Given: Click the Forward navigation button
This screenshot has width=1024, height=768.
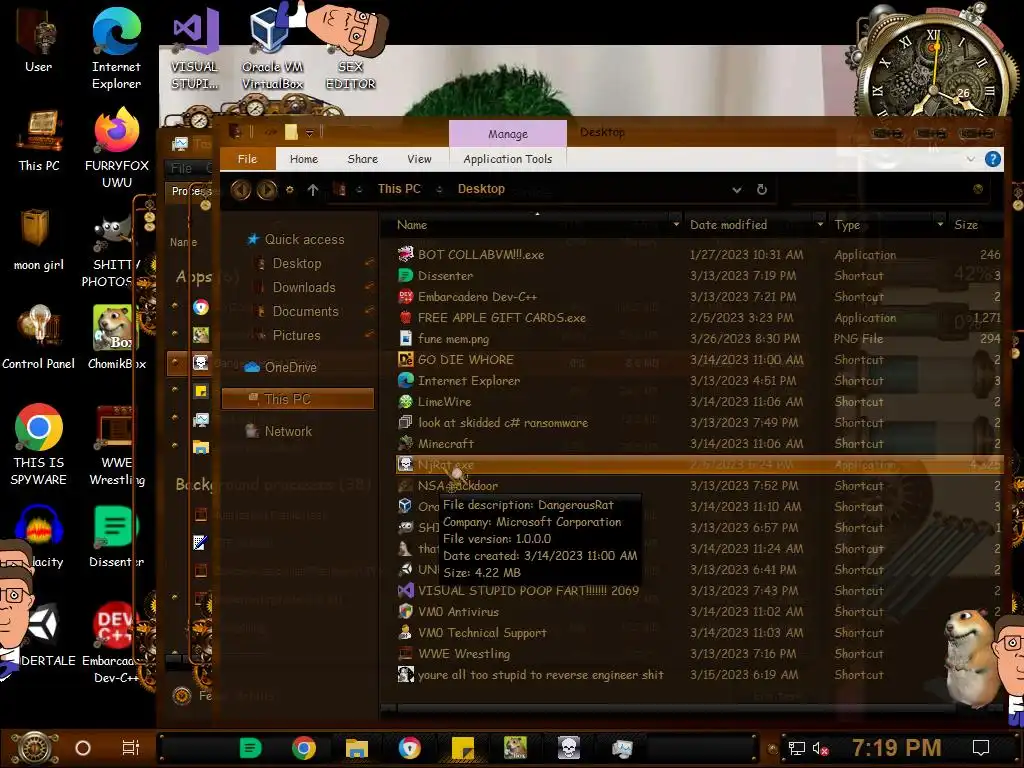Looking at the screenshot, I should click(x=266, y=189).
